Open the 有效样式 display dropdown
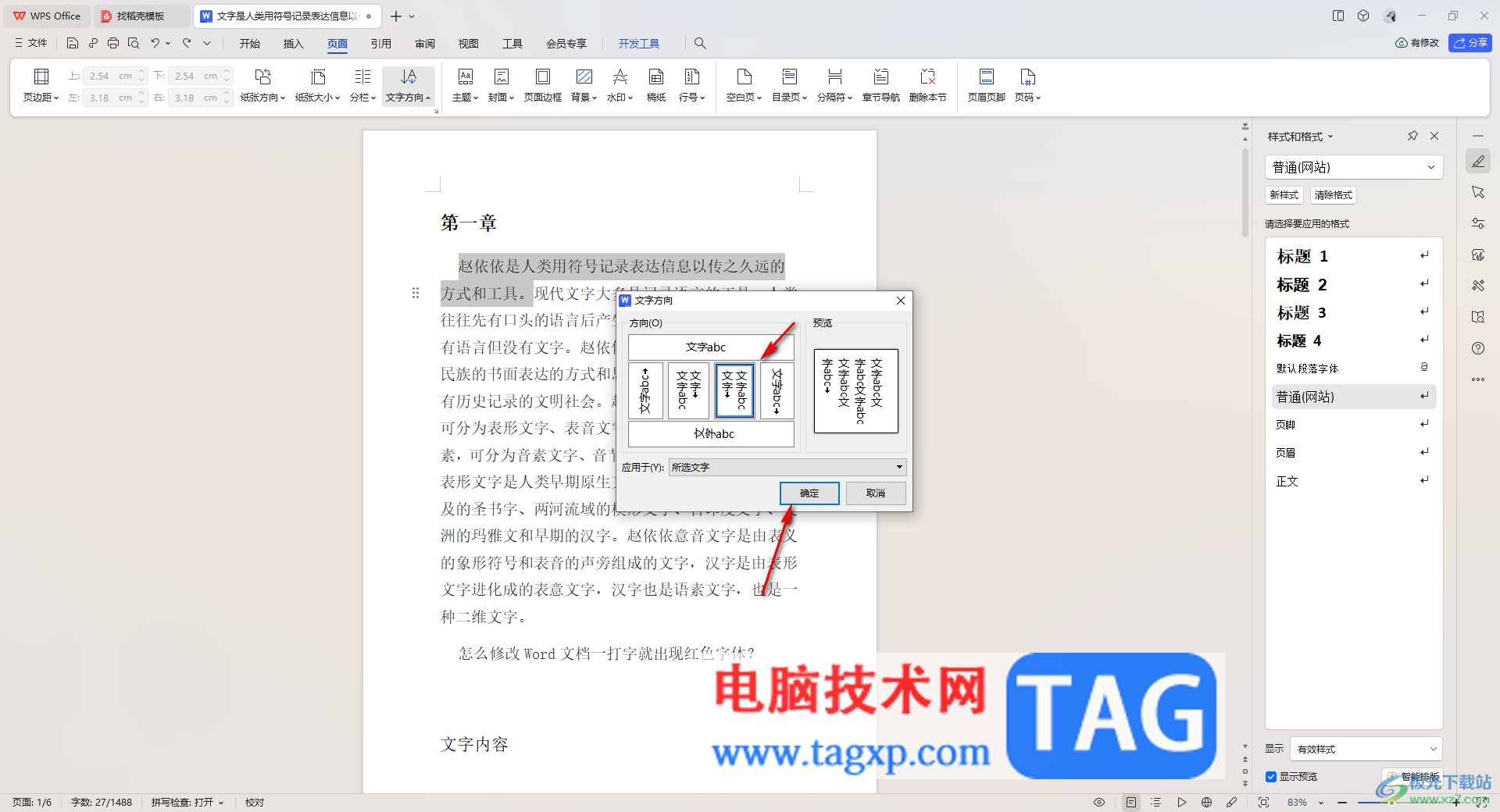 click(1366, 749)
